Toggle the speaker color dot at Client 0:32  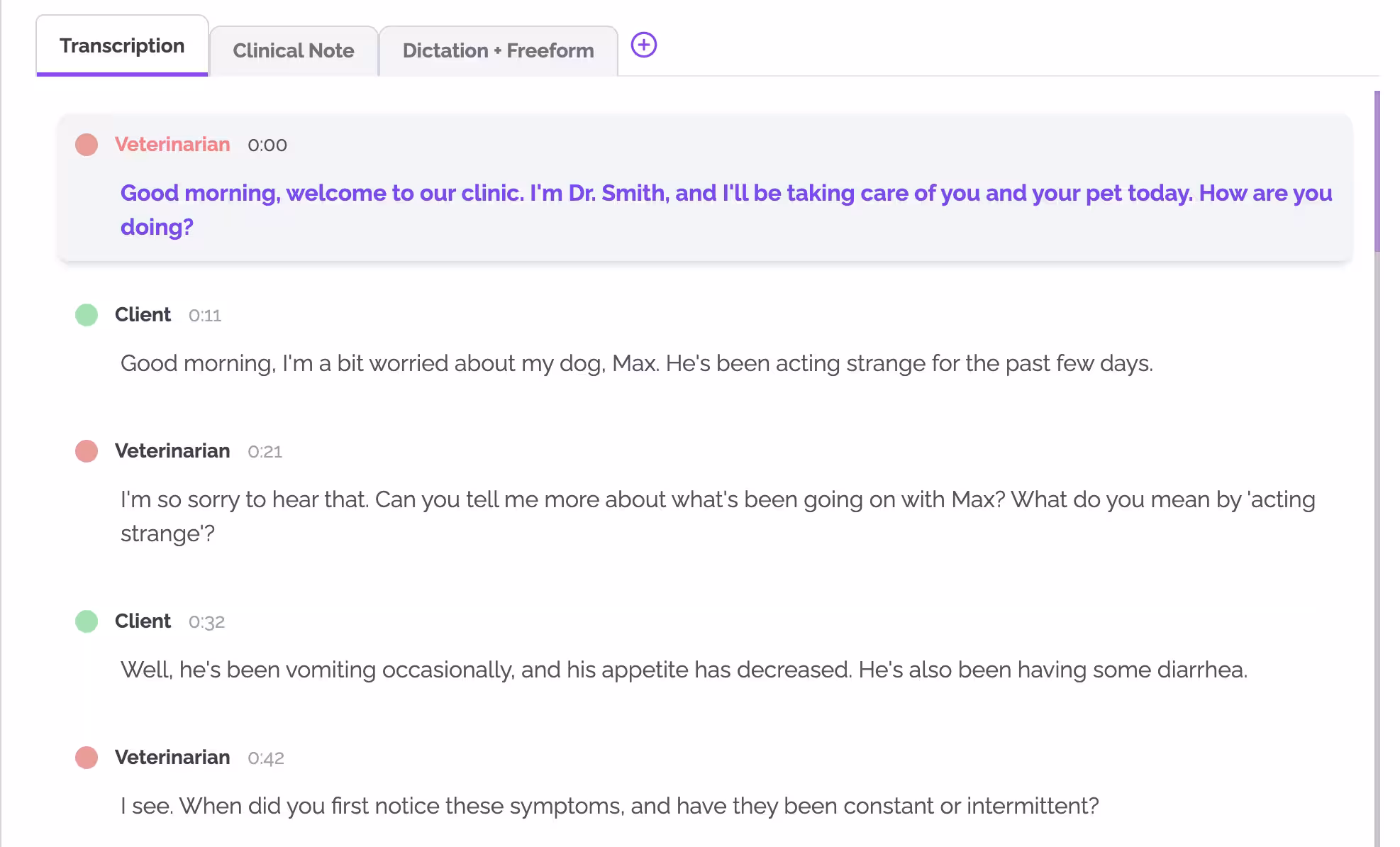87,621
